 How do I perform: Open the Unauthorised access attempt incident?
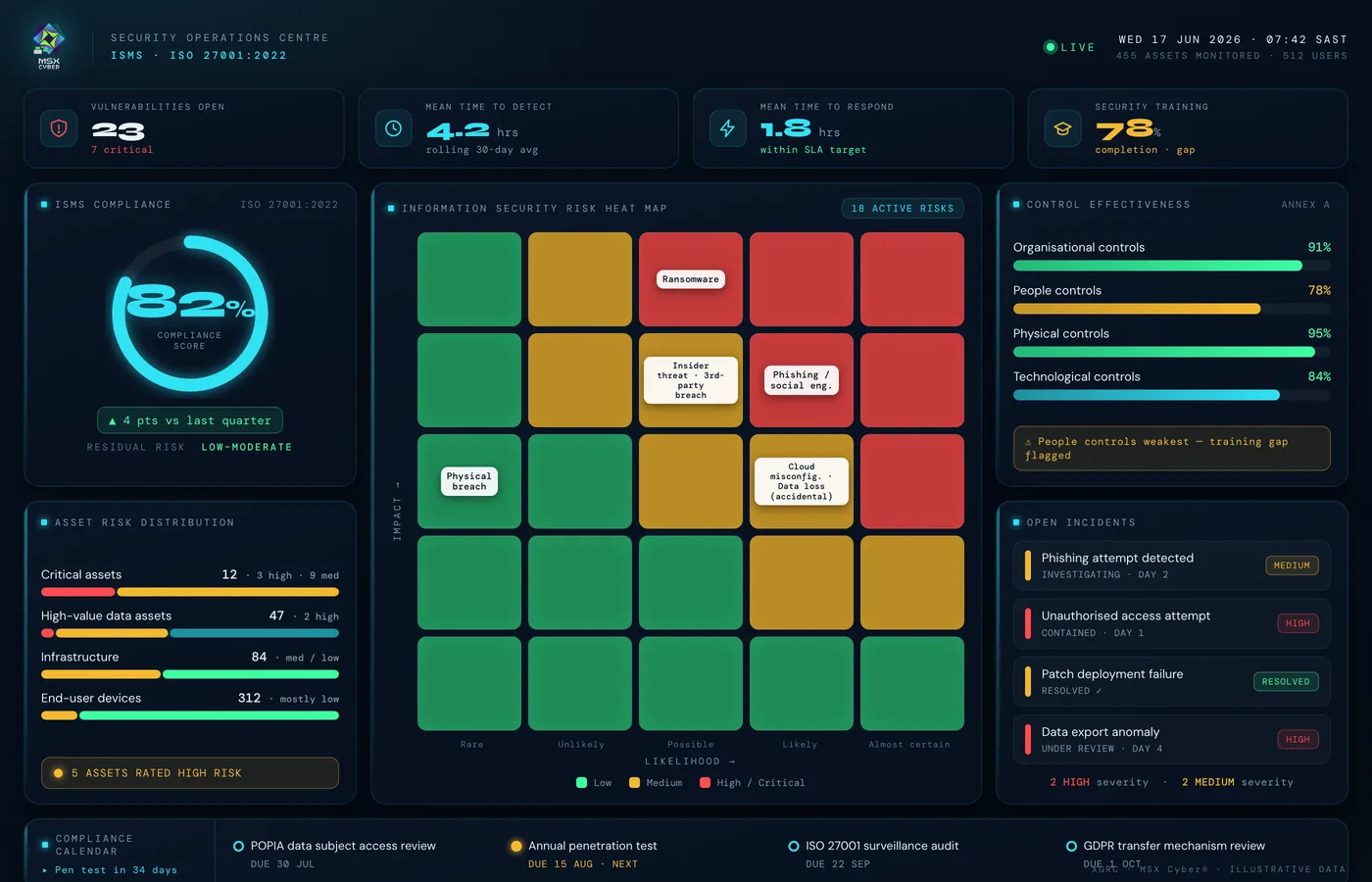point(1172,623)
